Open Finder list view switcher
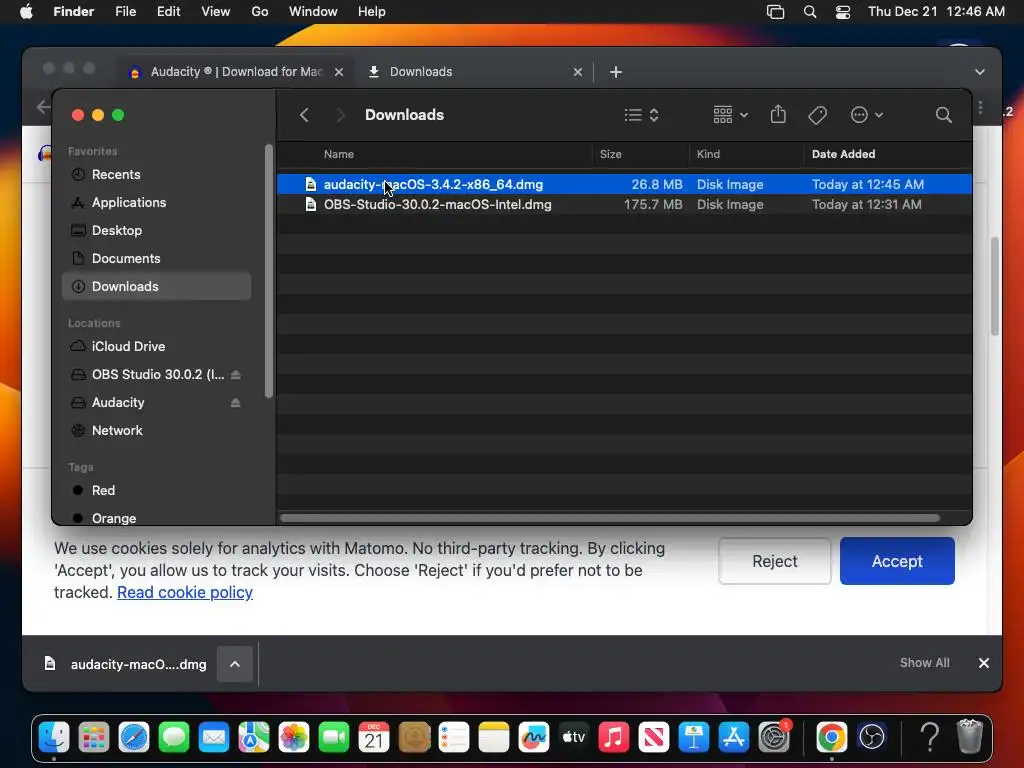1024x768 pixels. pos(641,115)
